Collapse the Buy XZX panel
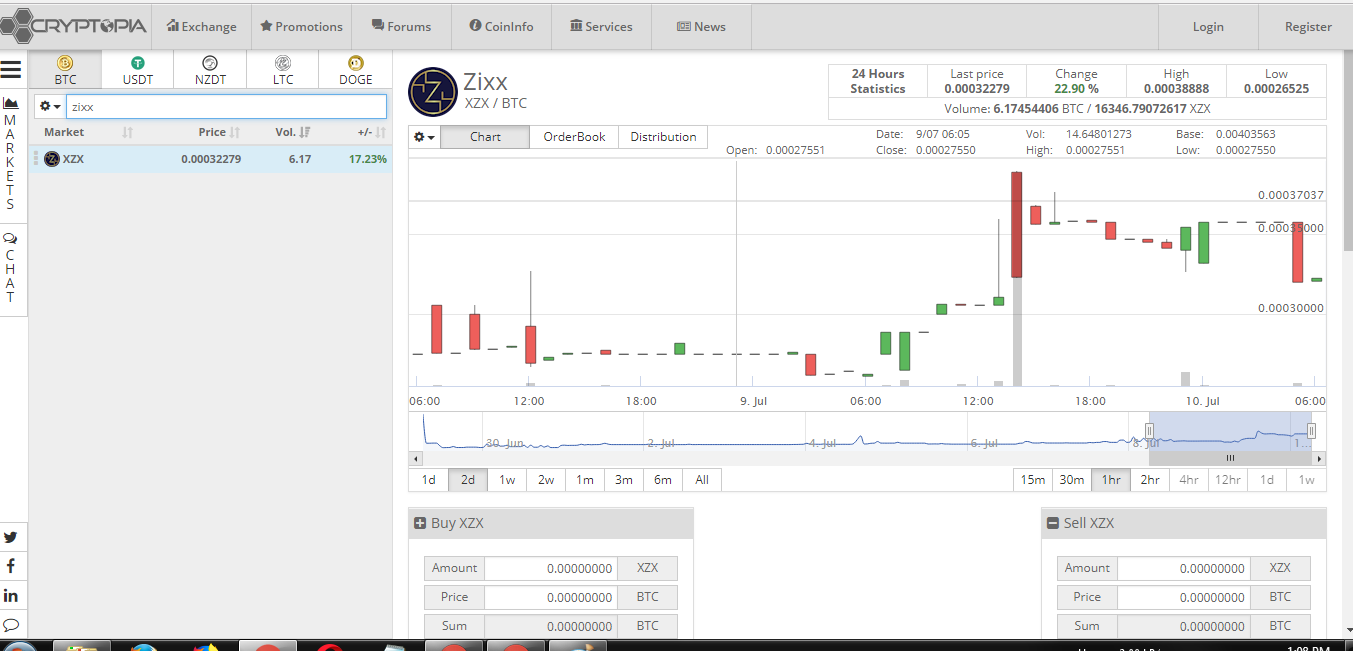The width and height of the screenshot is (1353, 651). pyautogui.click(x=420, y=523)
